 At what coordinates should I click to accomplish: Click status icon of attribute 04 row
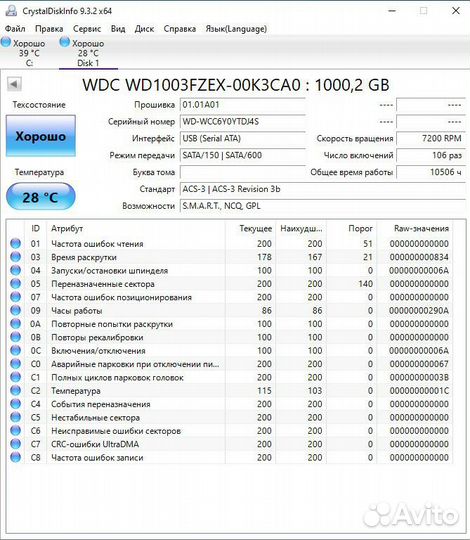15,270
